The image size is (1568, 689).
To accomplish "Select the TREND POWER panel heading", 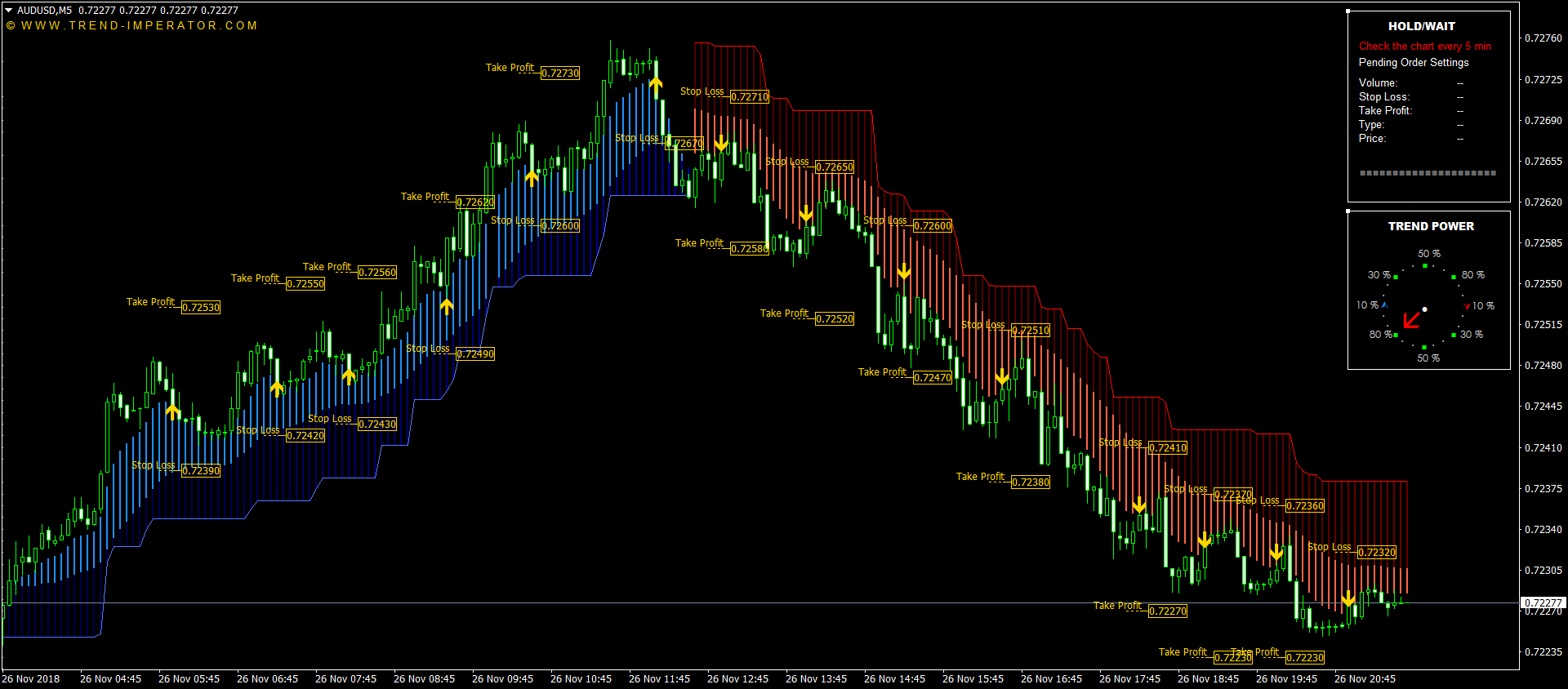I will pyautogui.click(x=1431, y=226).
